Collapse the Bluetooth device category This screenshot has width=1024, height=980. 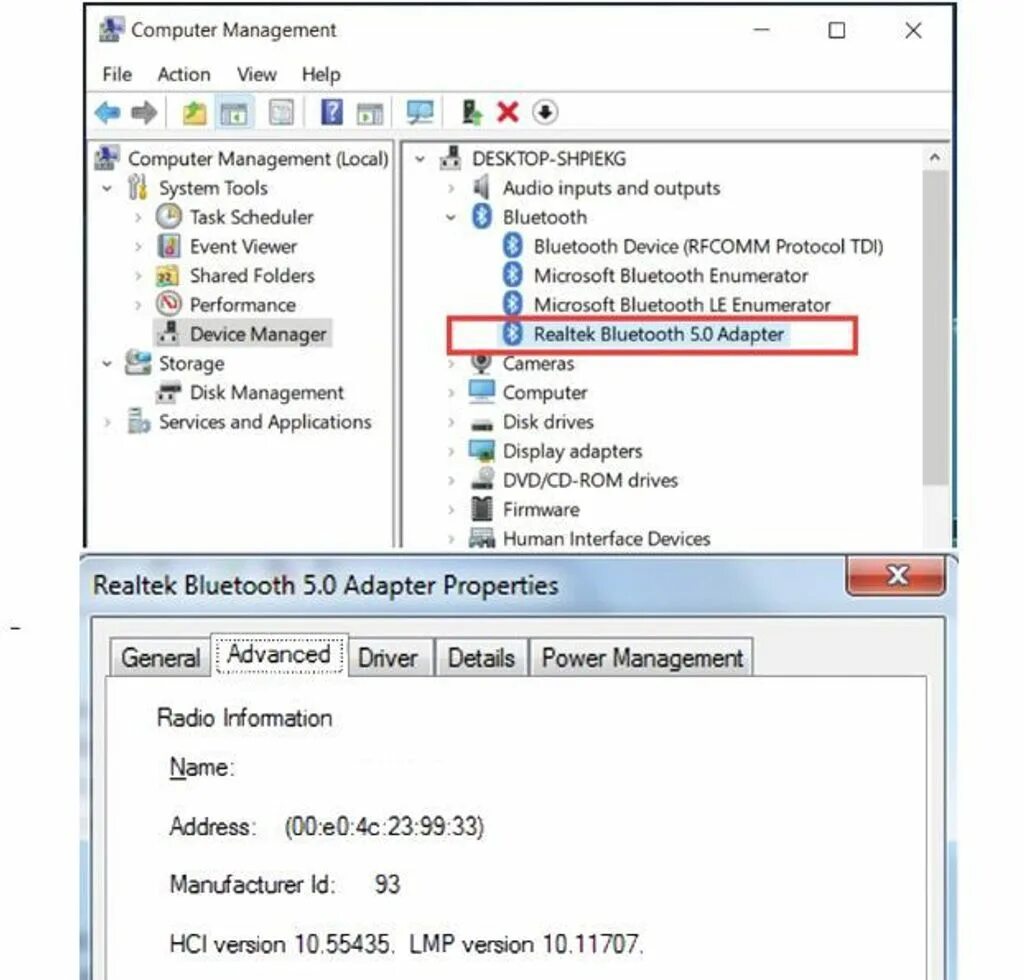(451, 217)
